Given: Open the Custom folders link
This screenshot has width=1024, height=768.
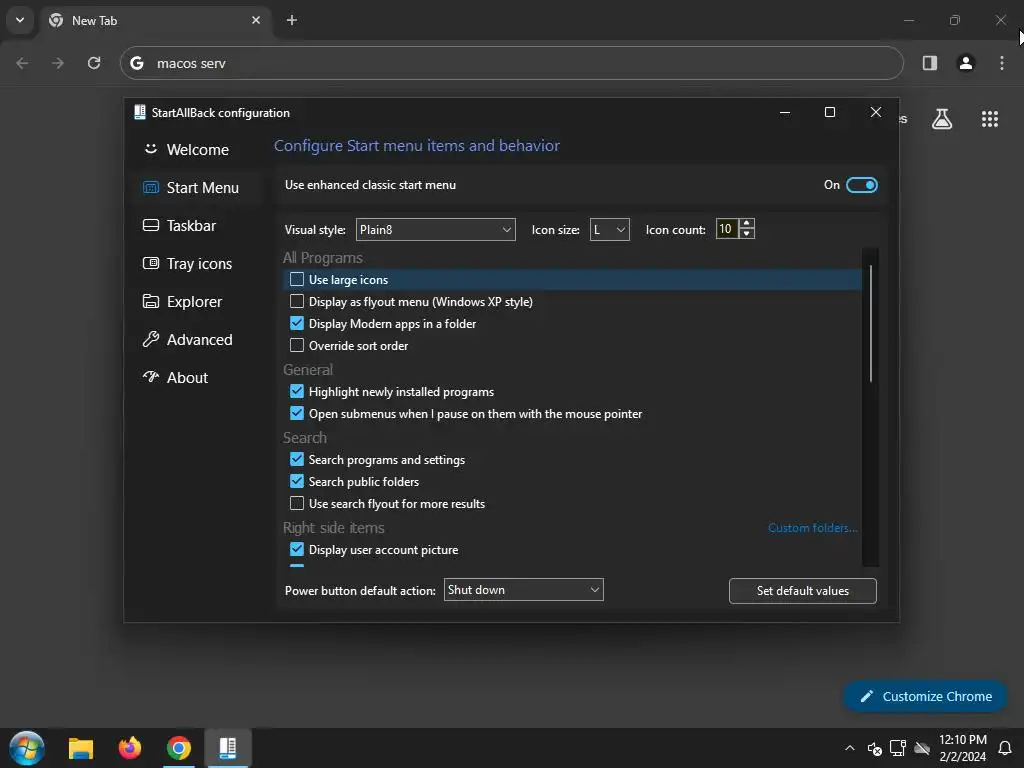Looking at the screenshot, I should tap(812, 528).
